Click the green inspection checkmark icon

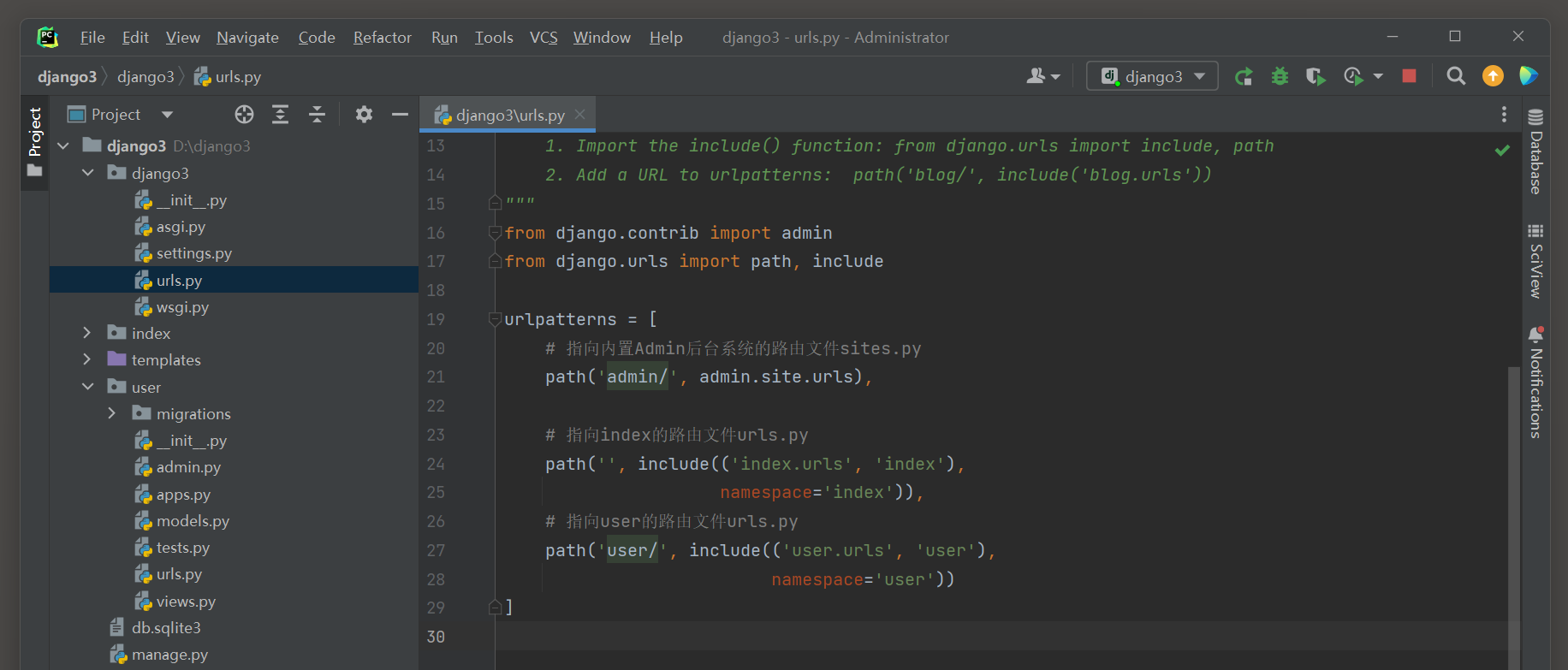point(1502,151)
